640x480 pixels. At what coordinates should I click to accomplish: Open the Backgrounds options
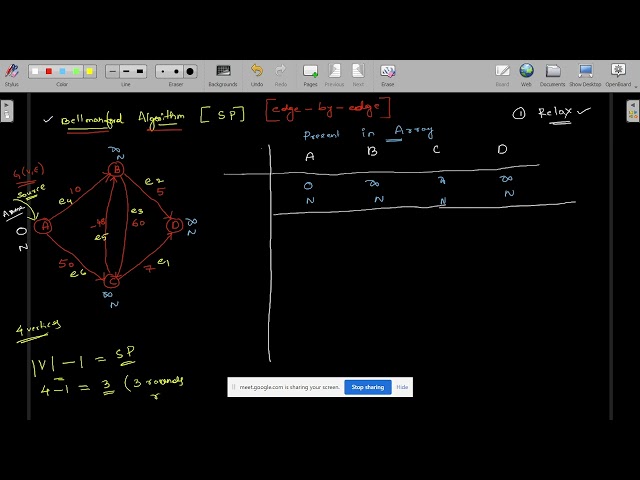[223, 75]
